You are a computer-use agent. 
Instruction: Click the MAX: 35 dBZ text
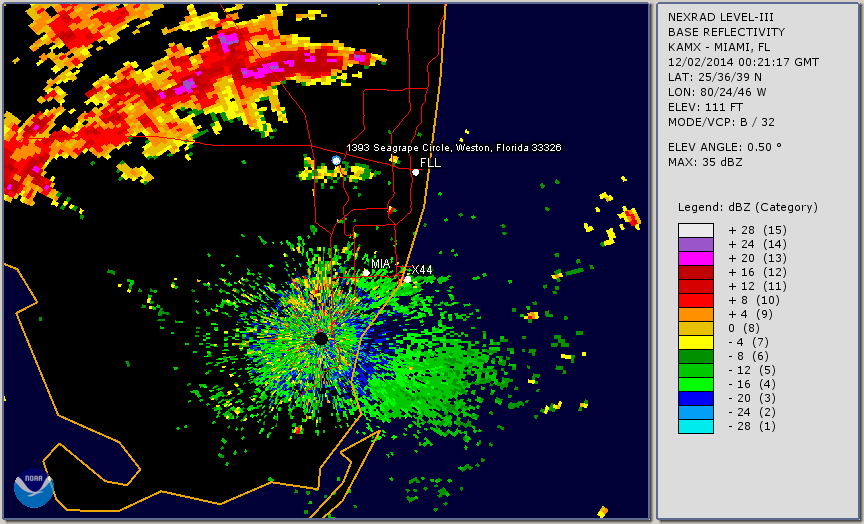coord(705,162)
